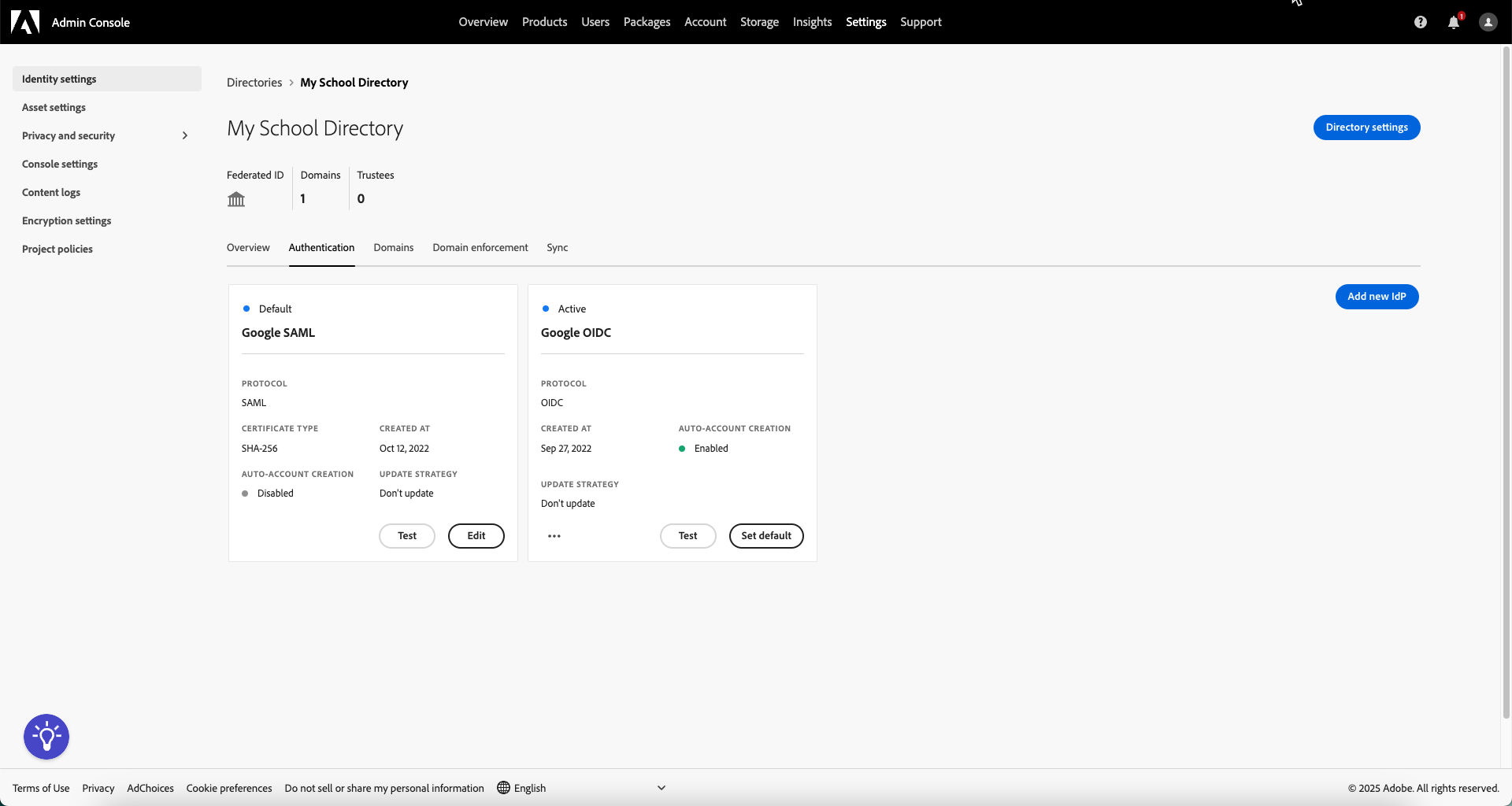Click the Add new IdP button
The image size is (1512, 806).
[x=1377, y=297]
